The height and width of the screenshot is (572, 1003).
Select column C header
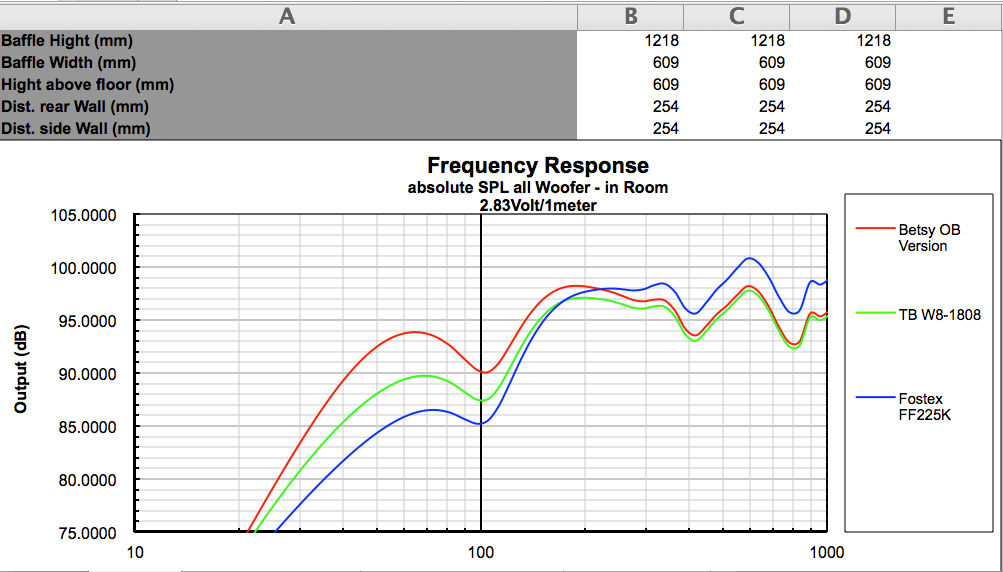(x=736, y=16)
